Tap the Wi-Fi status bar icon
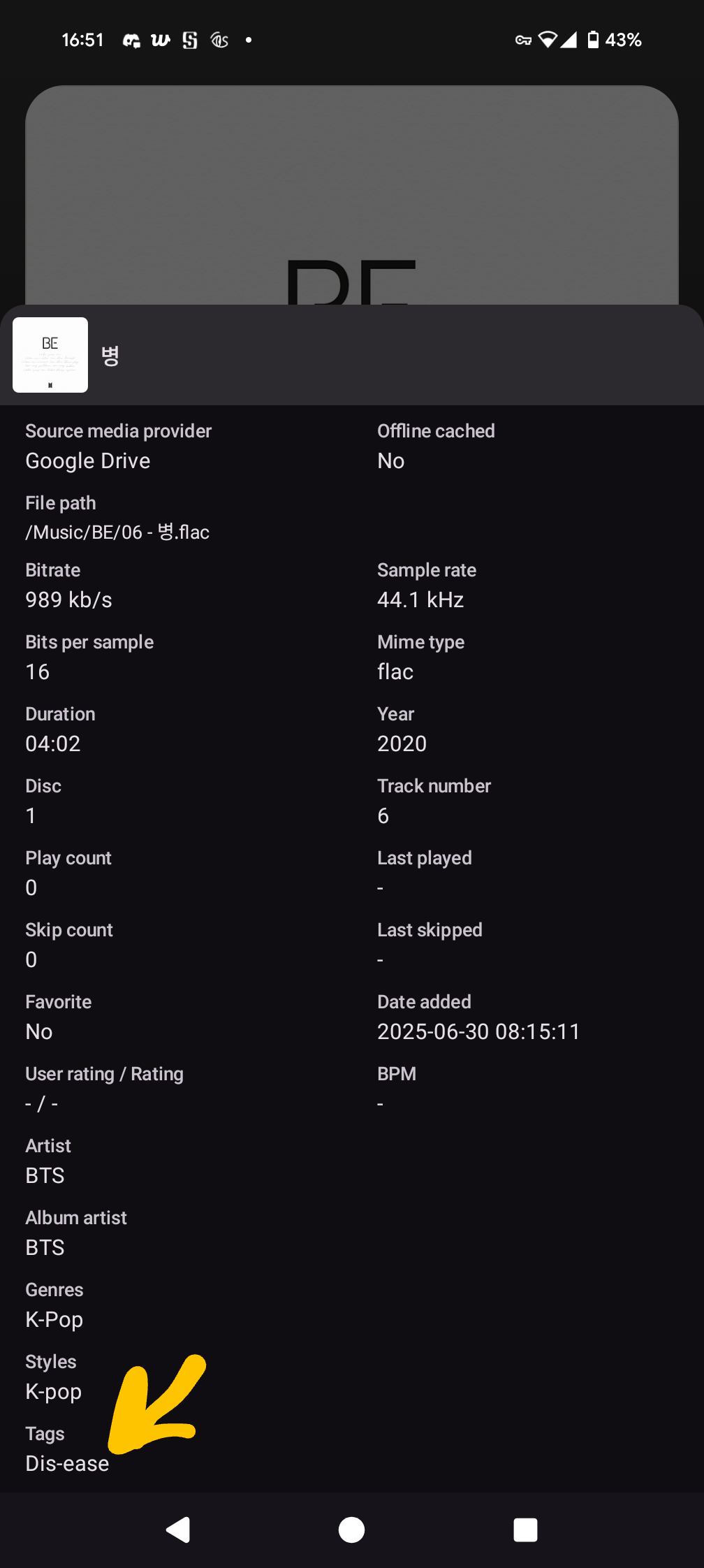 tap(548, 40)
